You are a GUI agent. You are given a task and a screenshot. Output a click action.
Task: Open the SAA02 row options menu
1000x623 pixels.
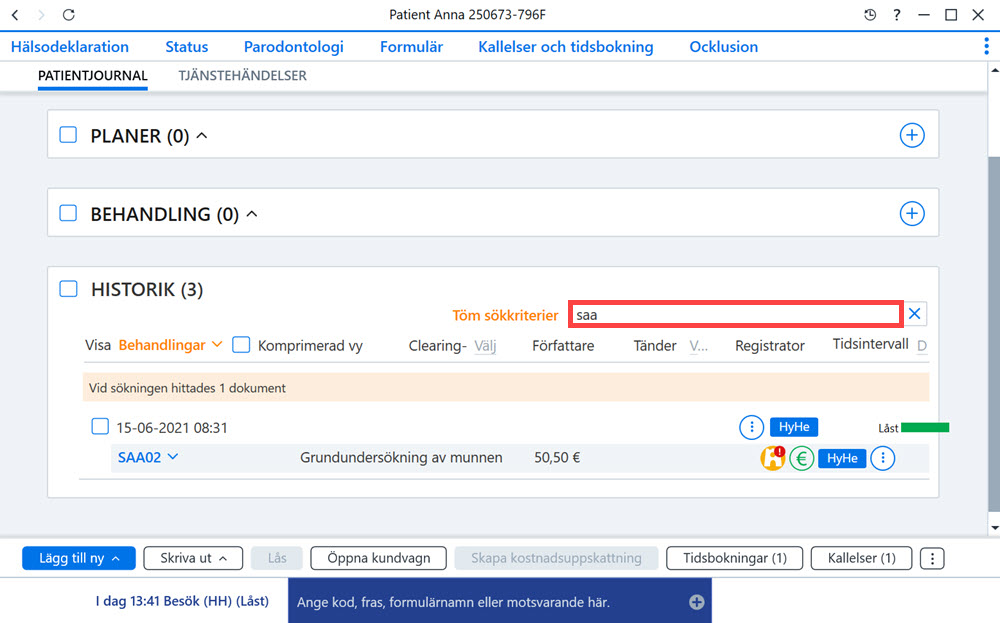[883, 458]
